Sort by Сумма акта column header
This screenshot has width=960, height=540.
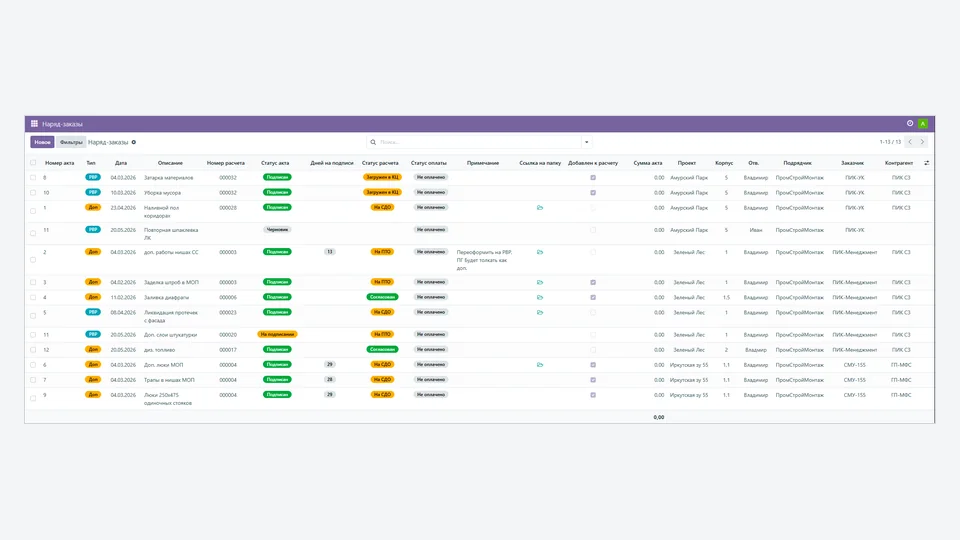point(648,163)
